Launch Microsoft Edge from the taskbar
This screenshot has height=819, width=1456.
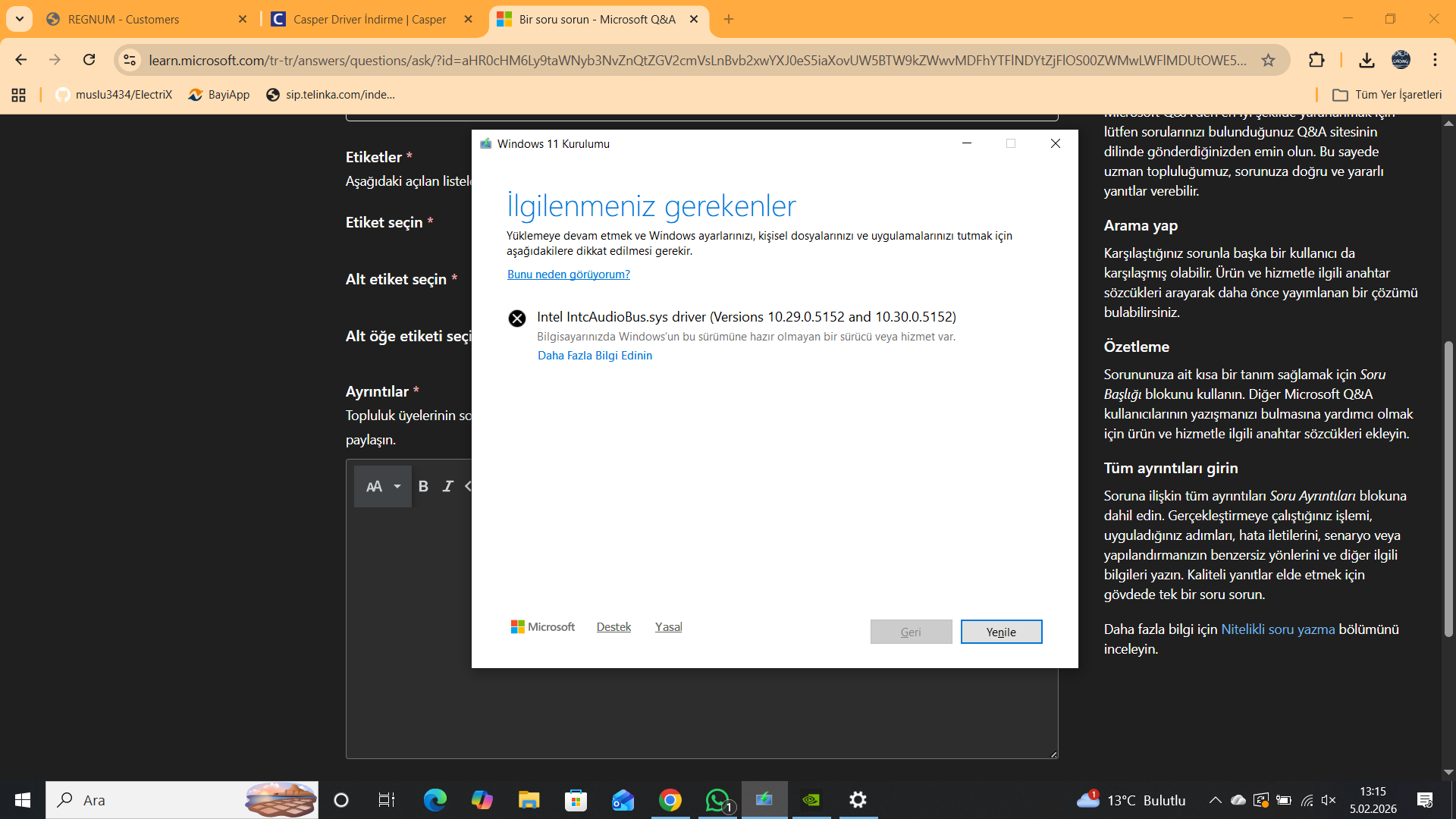(435, 800)
